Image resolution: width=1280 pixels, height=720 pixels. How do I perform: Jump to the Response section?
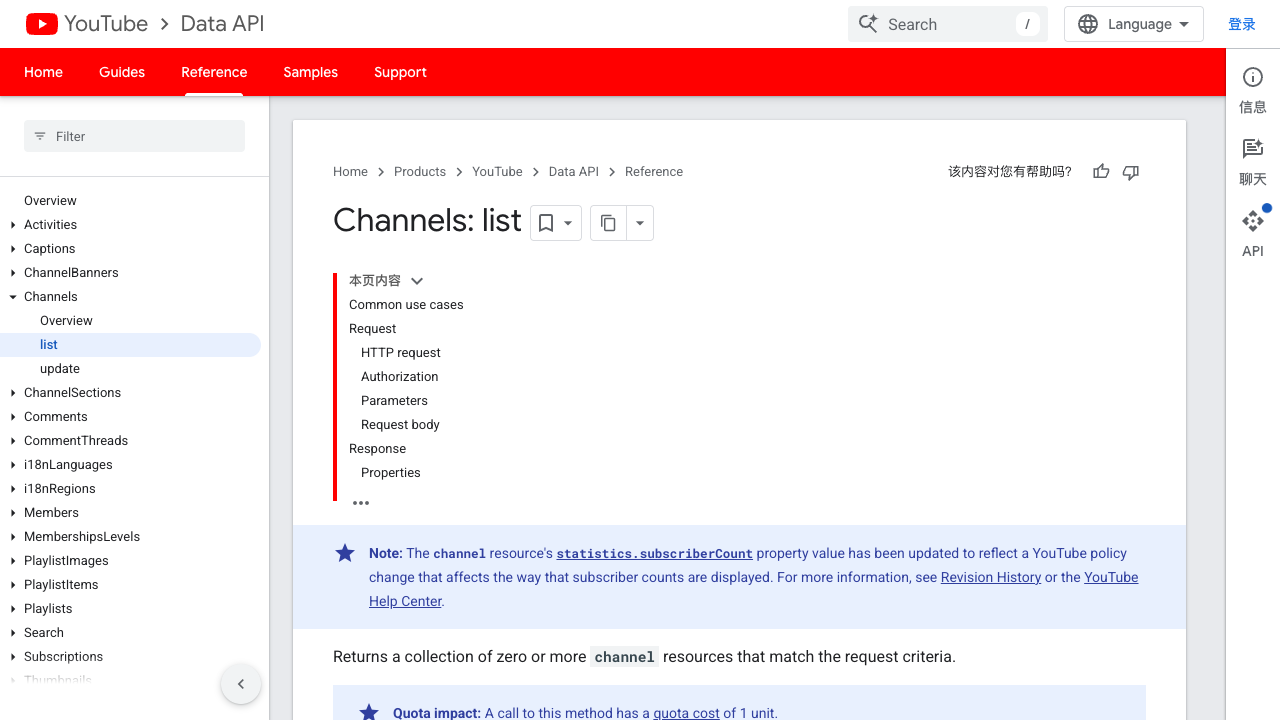(x=377, y=449)
